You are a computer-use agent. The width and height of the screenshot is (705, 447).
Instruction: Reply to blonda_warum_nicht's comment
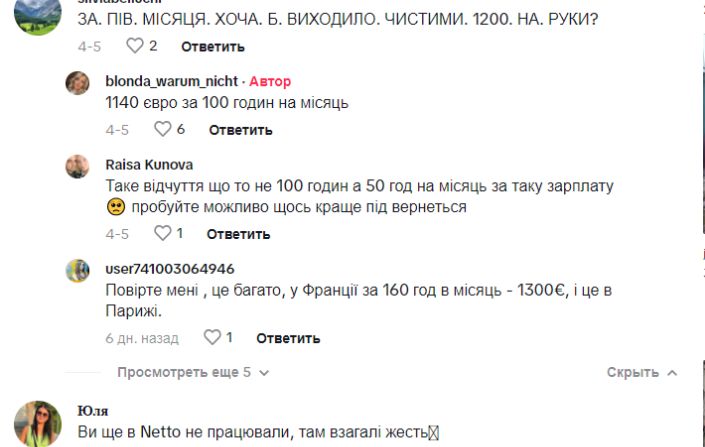(x=240, y=130)
